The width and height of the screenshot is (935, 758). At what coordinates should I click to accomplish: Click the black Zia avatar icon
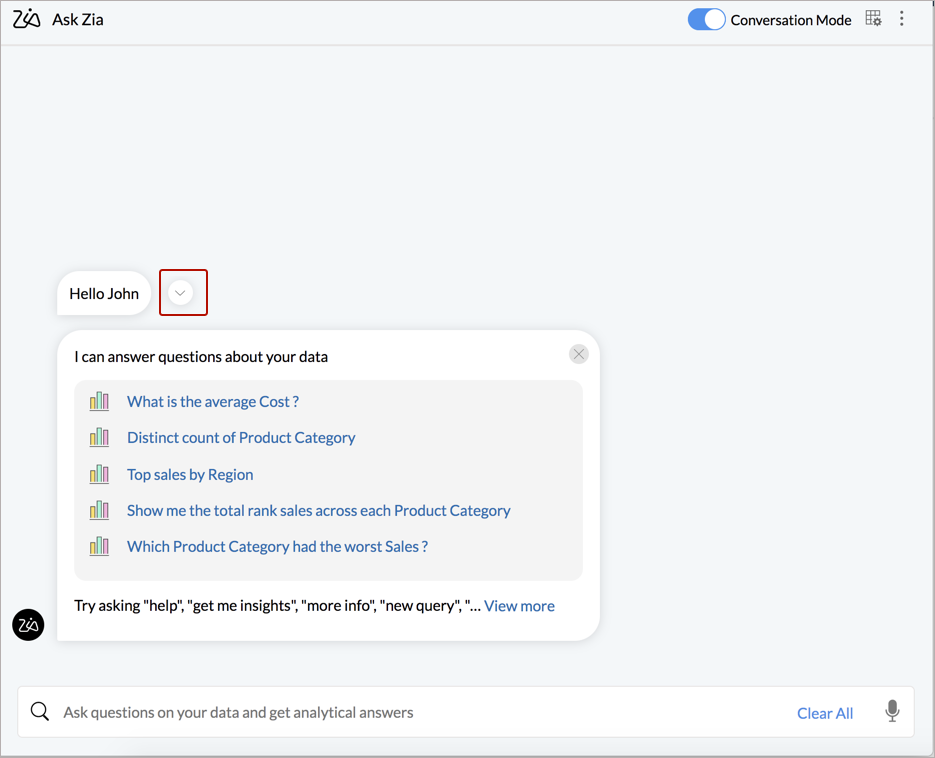[x=28, y=624]
